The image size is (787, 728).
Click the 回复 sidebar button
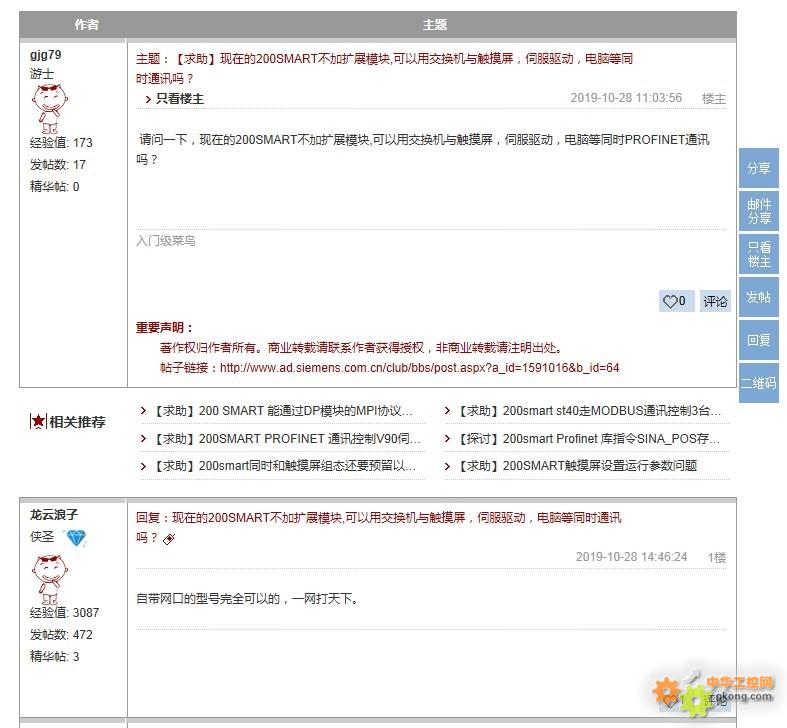coord(758,340)
